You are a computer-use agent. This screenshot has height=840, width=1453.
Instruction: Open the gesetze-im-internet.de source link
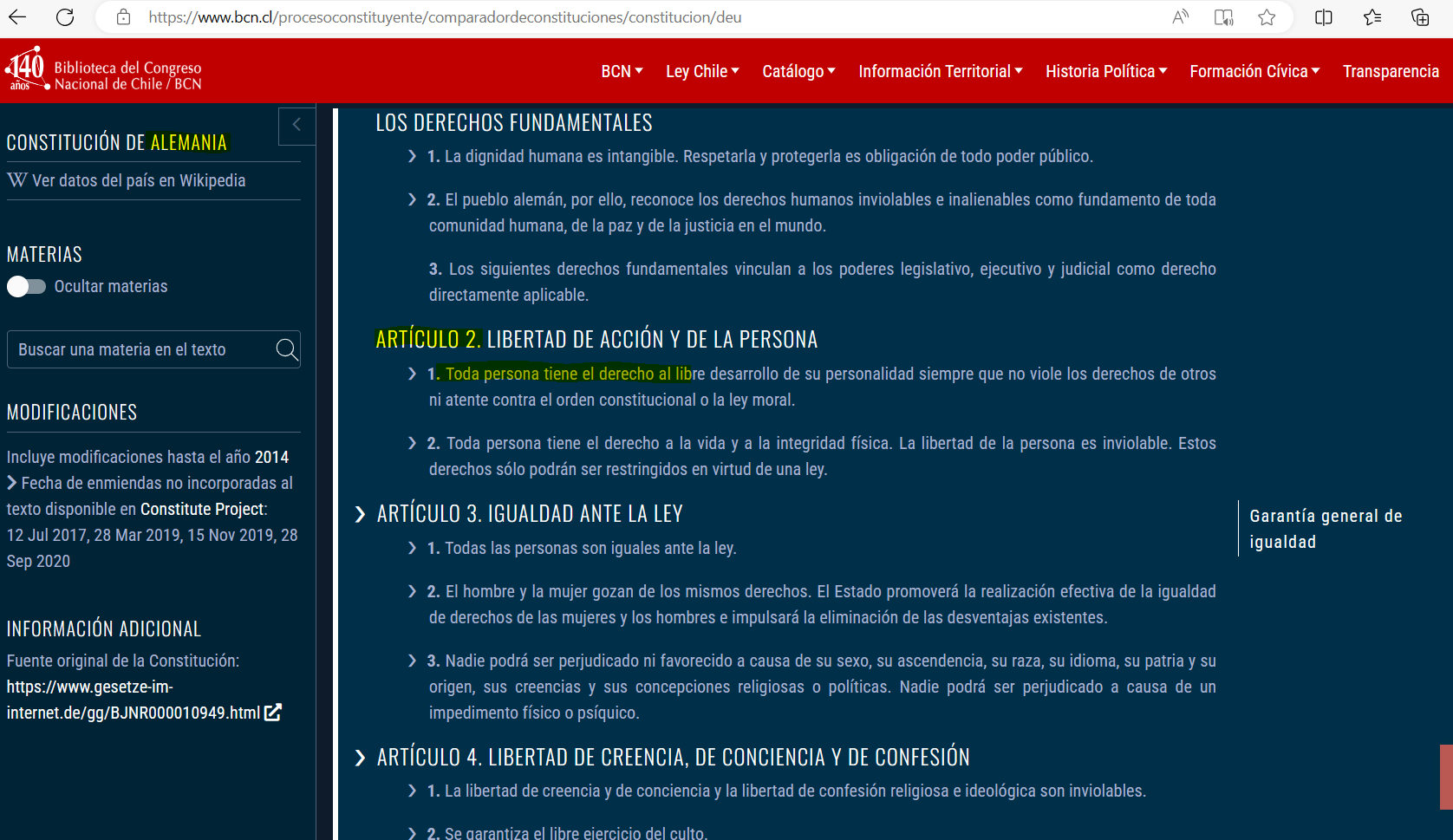[134, 700]
